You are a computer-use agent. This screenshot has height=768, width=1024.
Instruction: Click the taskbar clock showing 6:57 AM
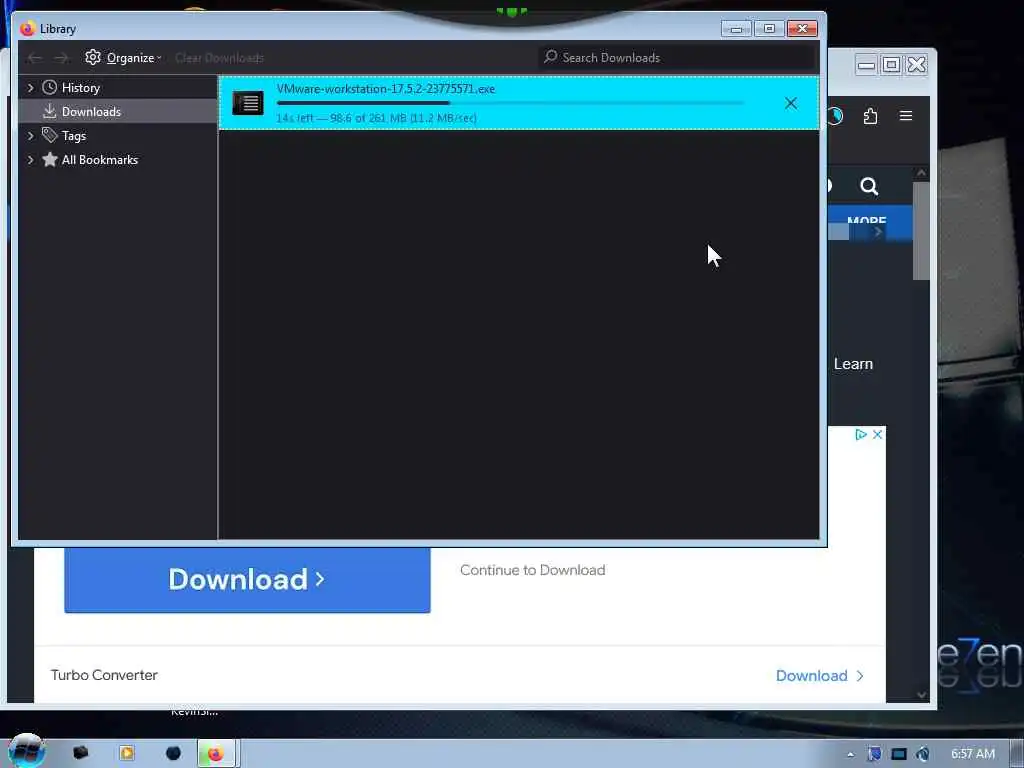click(973, 754)
